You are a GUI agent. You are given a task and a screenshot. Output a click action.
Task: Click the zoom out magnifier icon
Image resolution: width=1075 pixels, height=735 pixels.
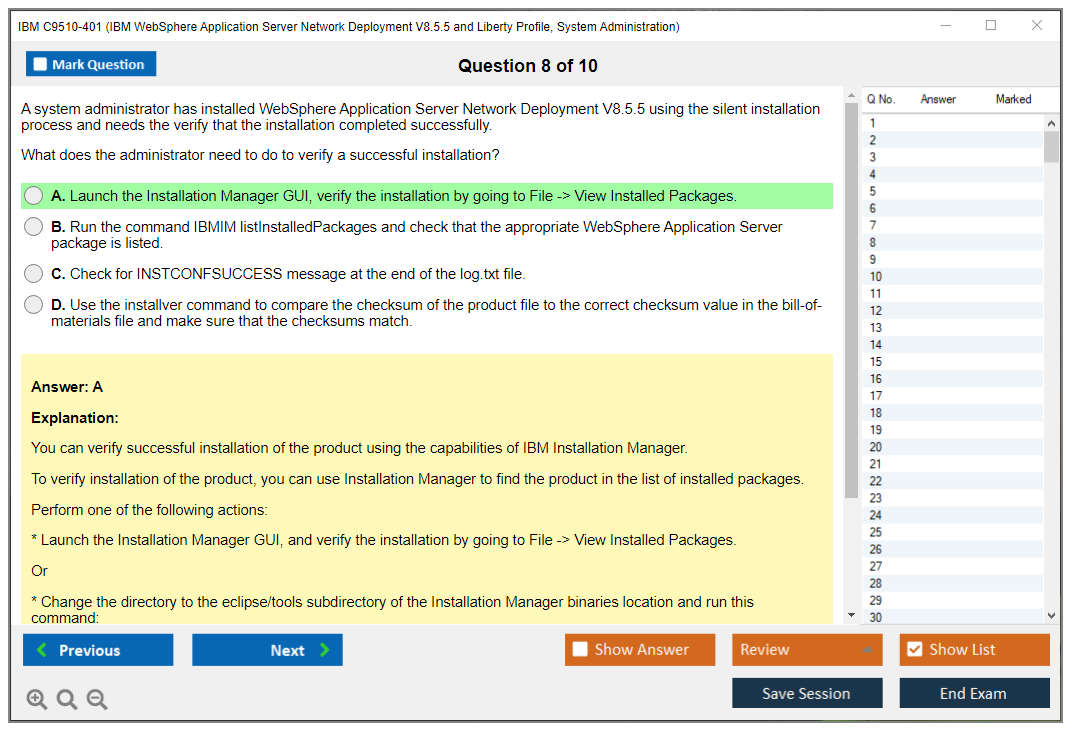pyautogui.click(x=97, y=700)
